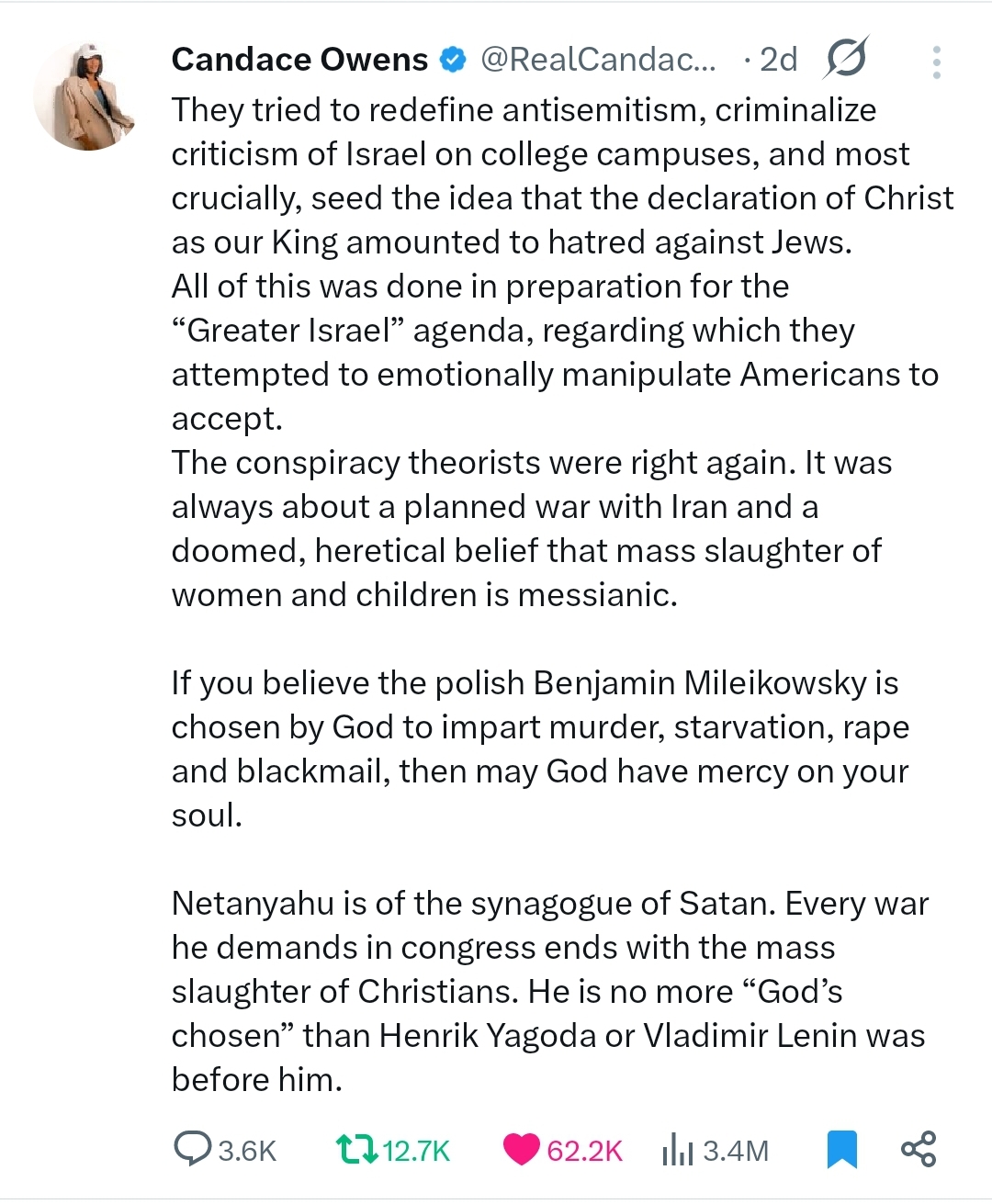The width and height of the screenshot is (992, 1204).
Task: Click the paragraph beginning 'Netanyahu is of'
Action: pos(549,992)
